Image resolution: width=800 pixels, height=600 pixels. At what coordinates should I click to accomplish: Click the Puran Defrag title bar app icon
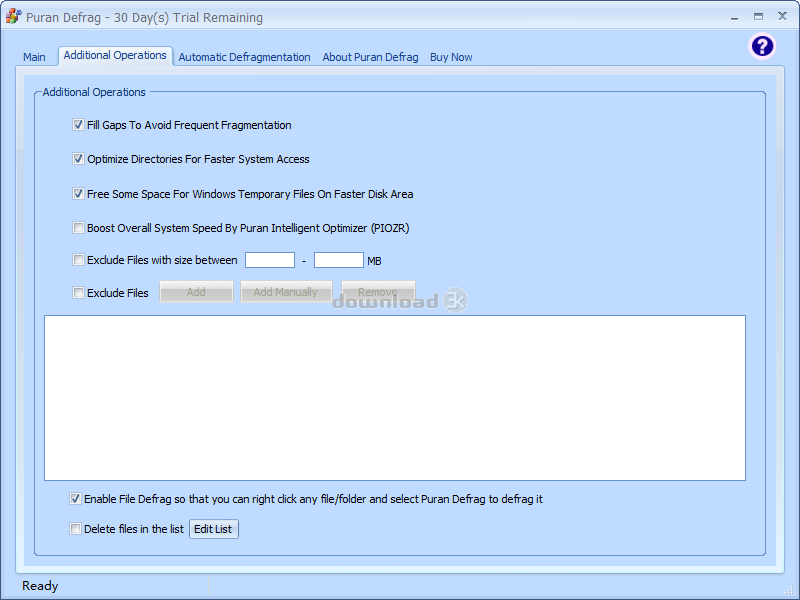(13, 17)
